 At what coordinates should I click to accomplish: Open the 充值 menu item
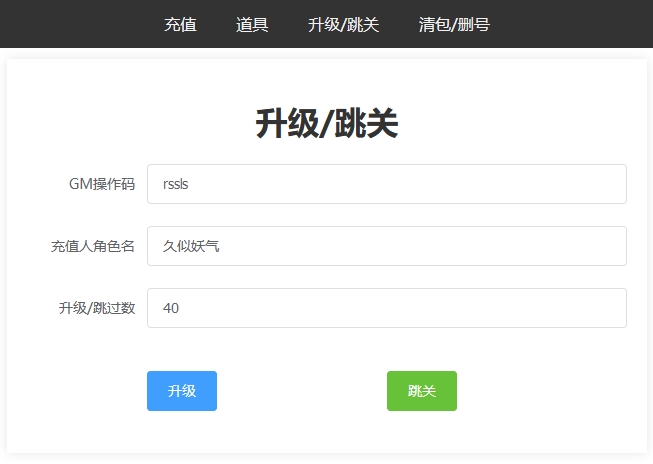(180, 25)
